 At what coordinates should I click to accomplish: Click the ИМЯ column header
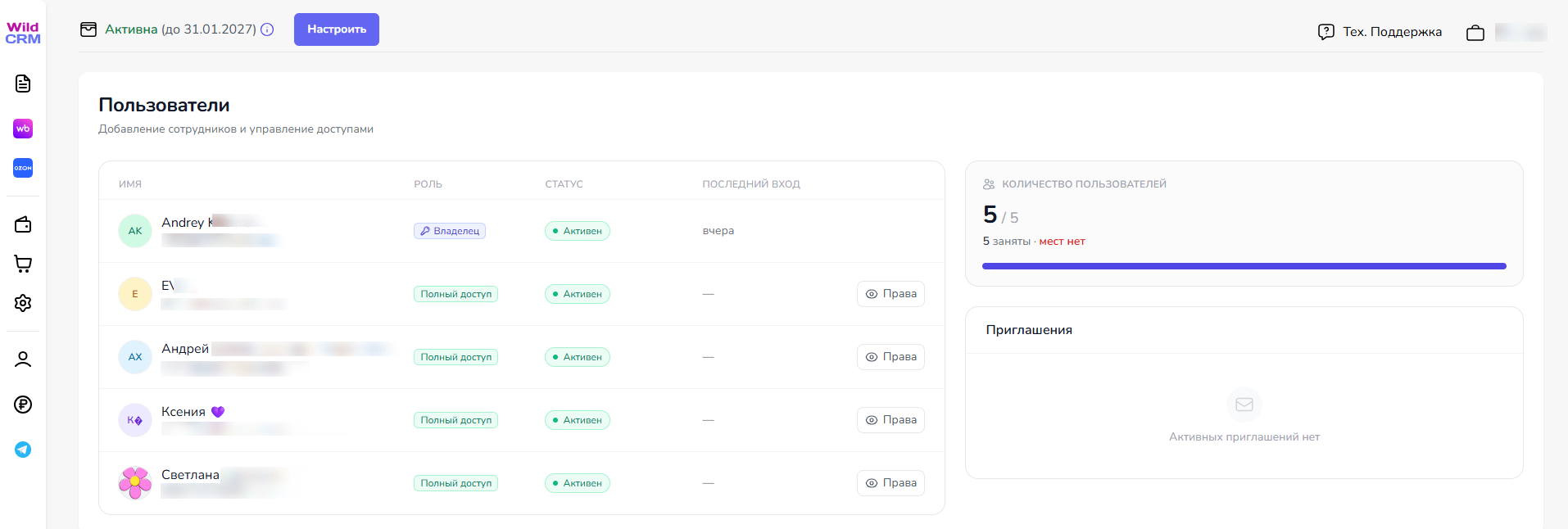click(130, 184)
